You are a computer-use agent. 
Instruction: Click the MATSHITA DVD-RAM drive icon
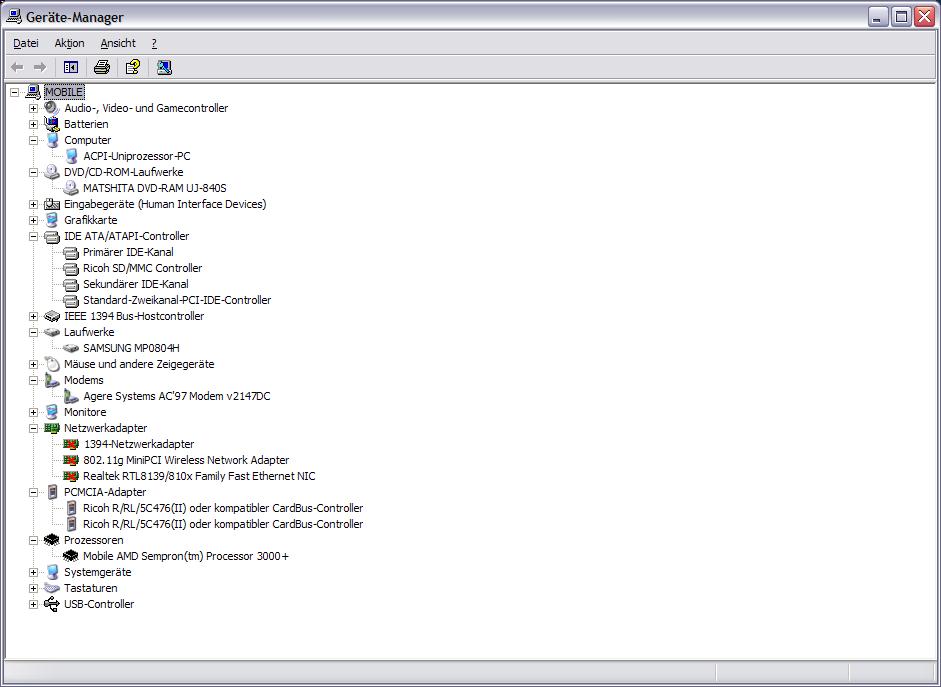[71, 188]
